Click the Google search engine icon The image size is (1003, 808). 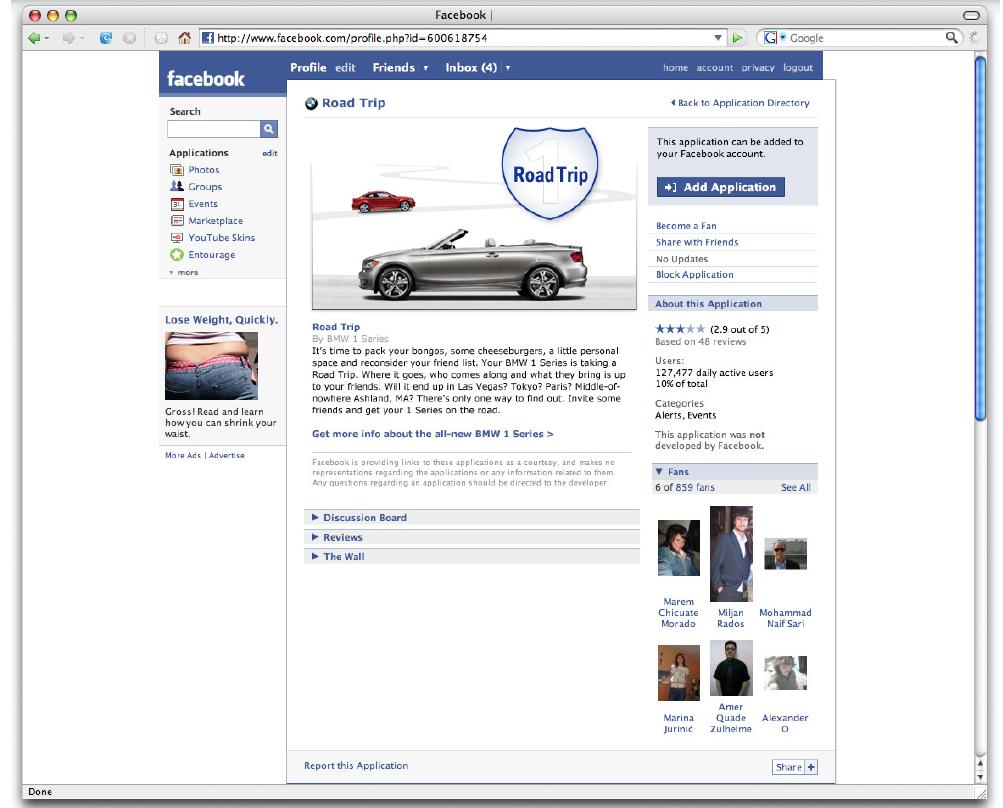[x=771, y=38]
